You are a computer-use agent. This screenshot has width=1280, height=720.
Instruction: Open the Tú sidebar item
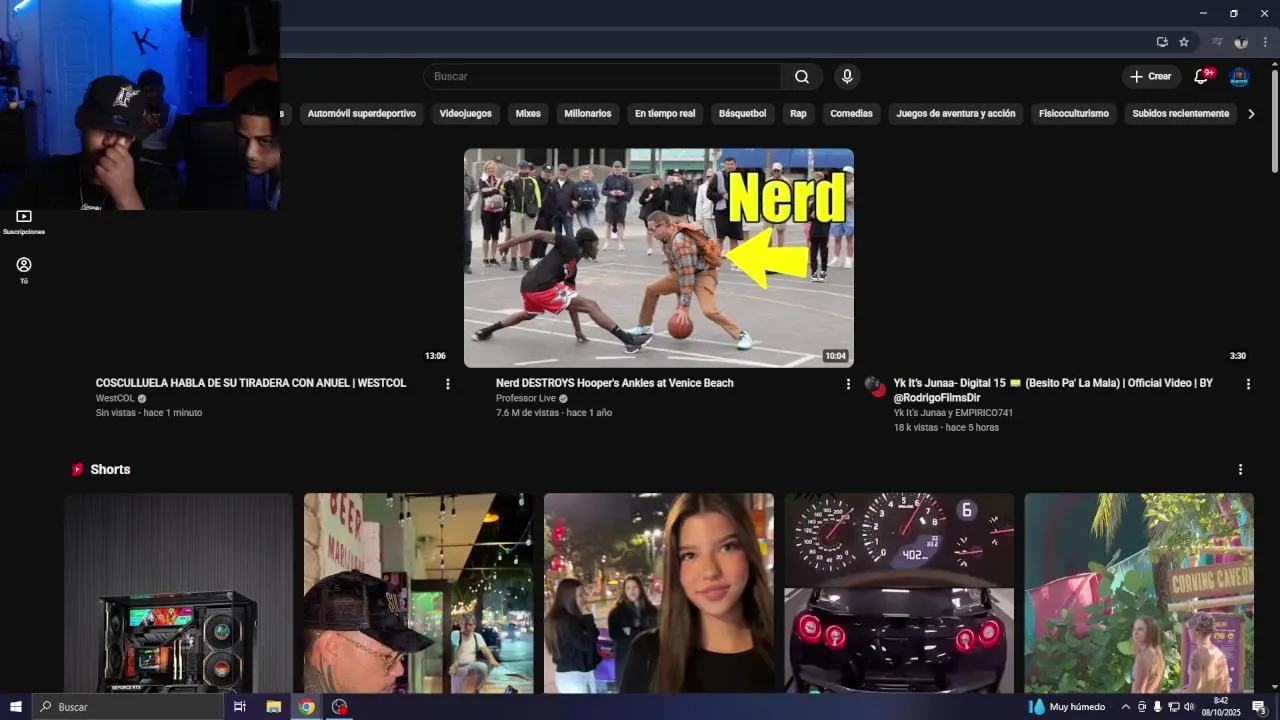[24, 270]
